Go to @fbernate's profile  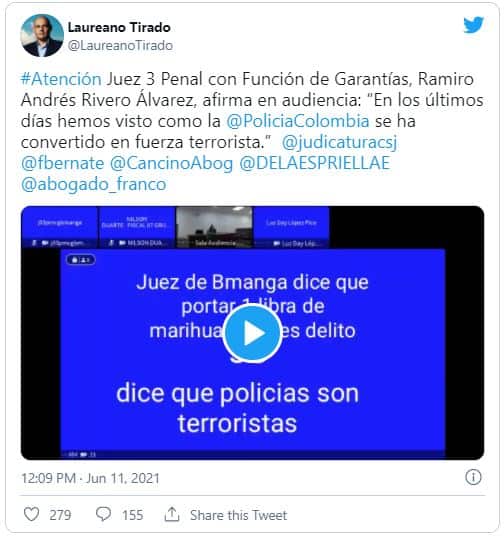pyautogui.click(x=62, y=163)
